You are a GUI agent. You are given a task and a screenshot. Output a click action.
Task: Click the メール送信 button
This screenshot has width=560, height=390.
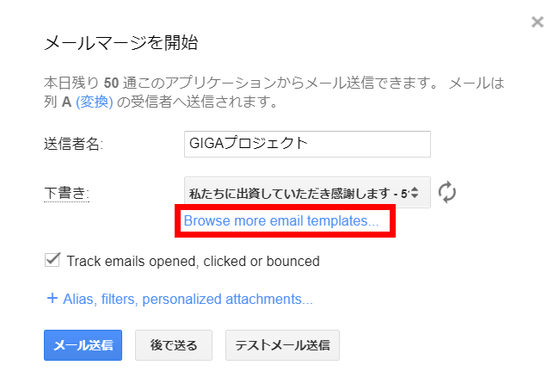click(x=83, y=345)
